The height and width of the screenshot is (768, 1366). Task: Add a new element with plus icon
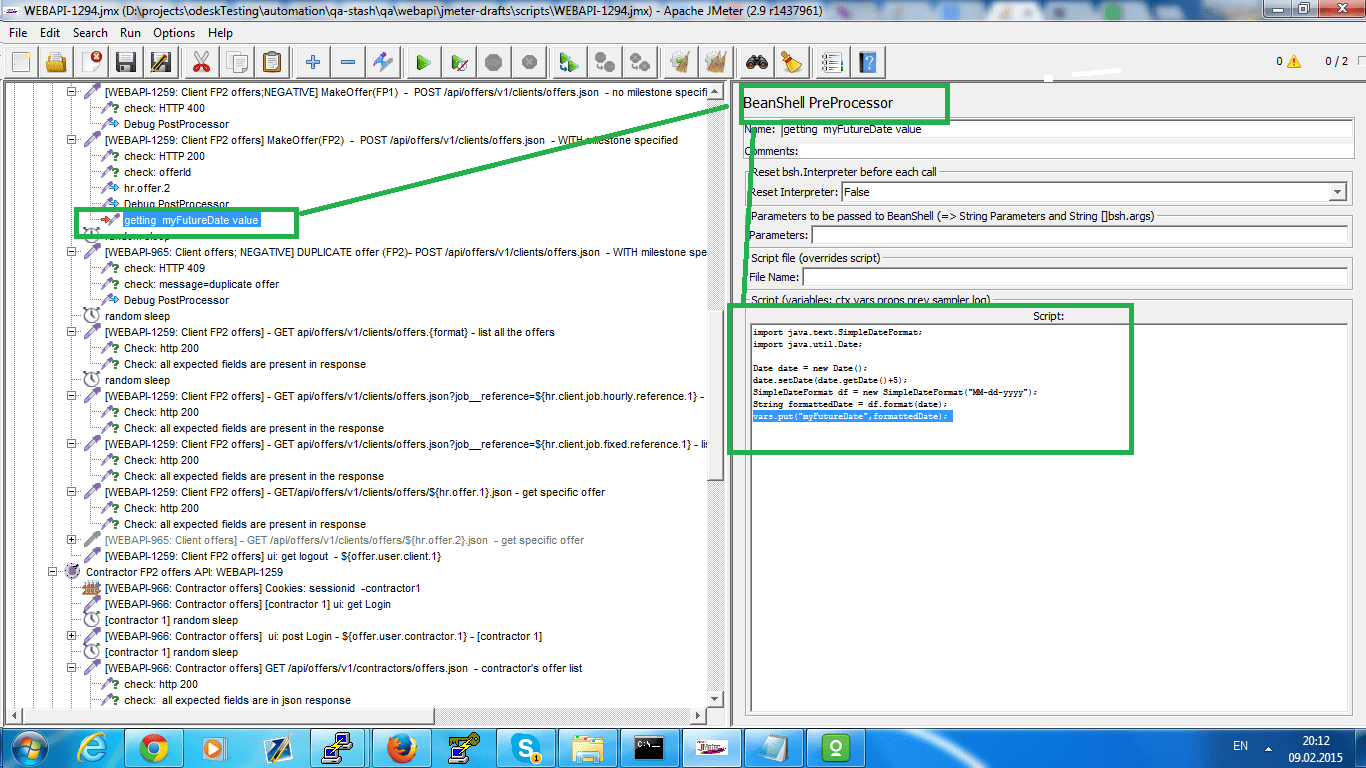[x=312, y=61]
